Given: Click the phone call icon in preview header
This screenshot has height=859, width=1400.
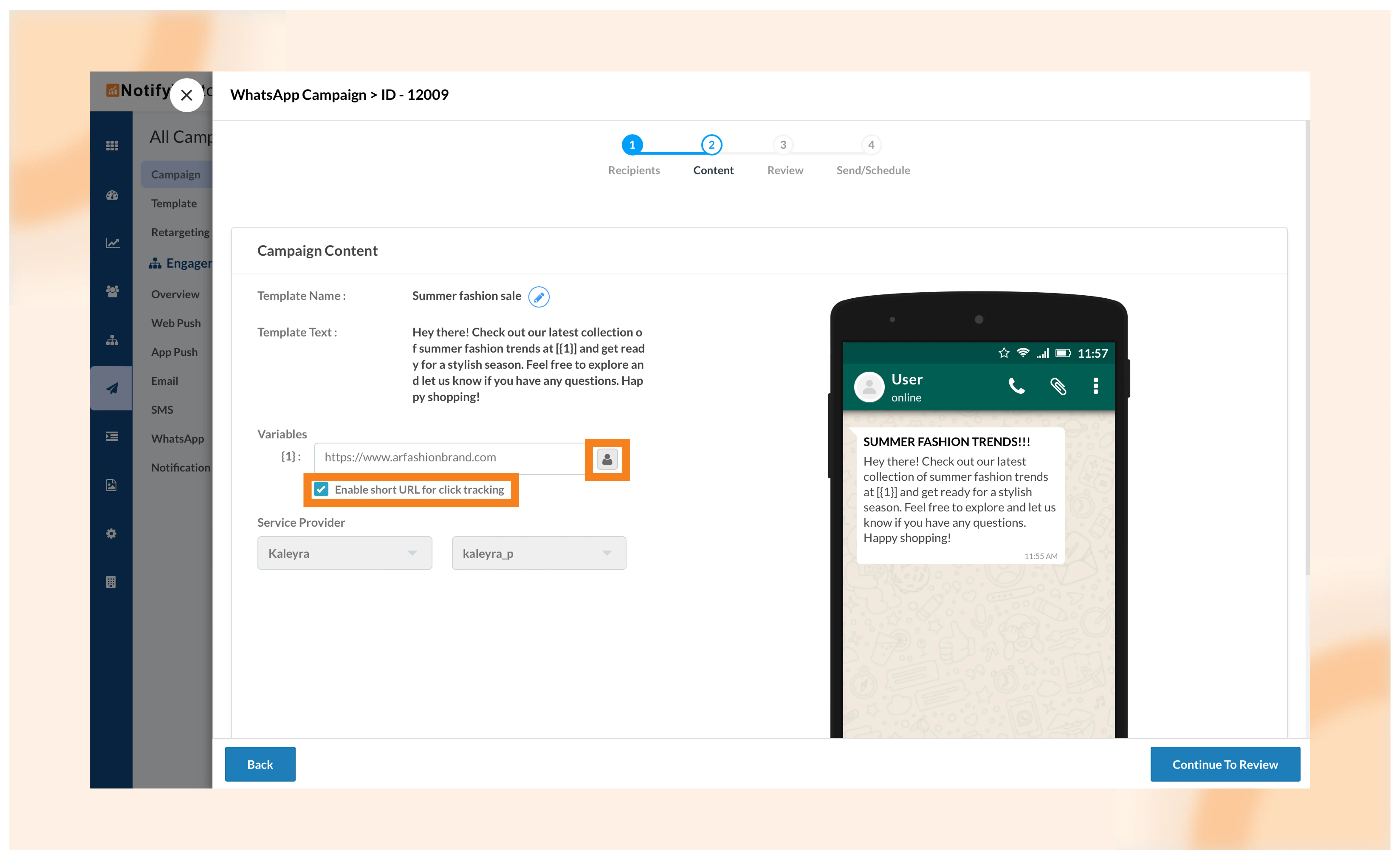Looking at the screenshot, I should 1016,386.
